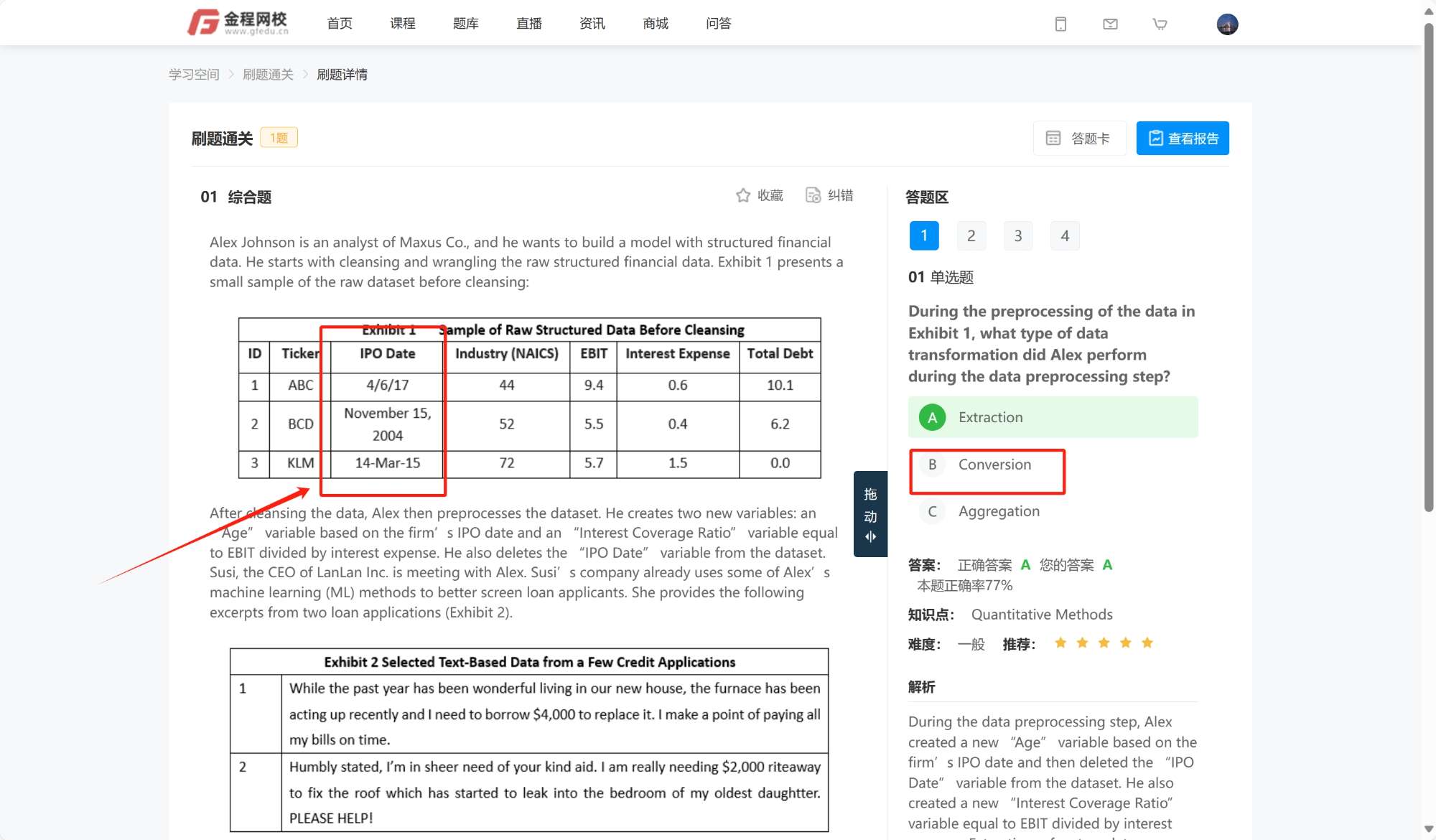
Task: Click the 金程网校 logo
Action: click(238, 23)
